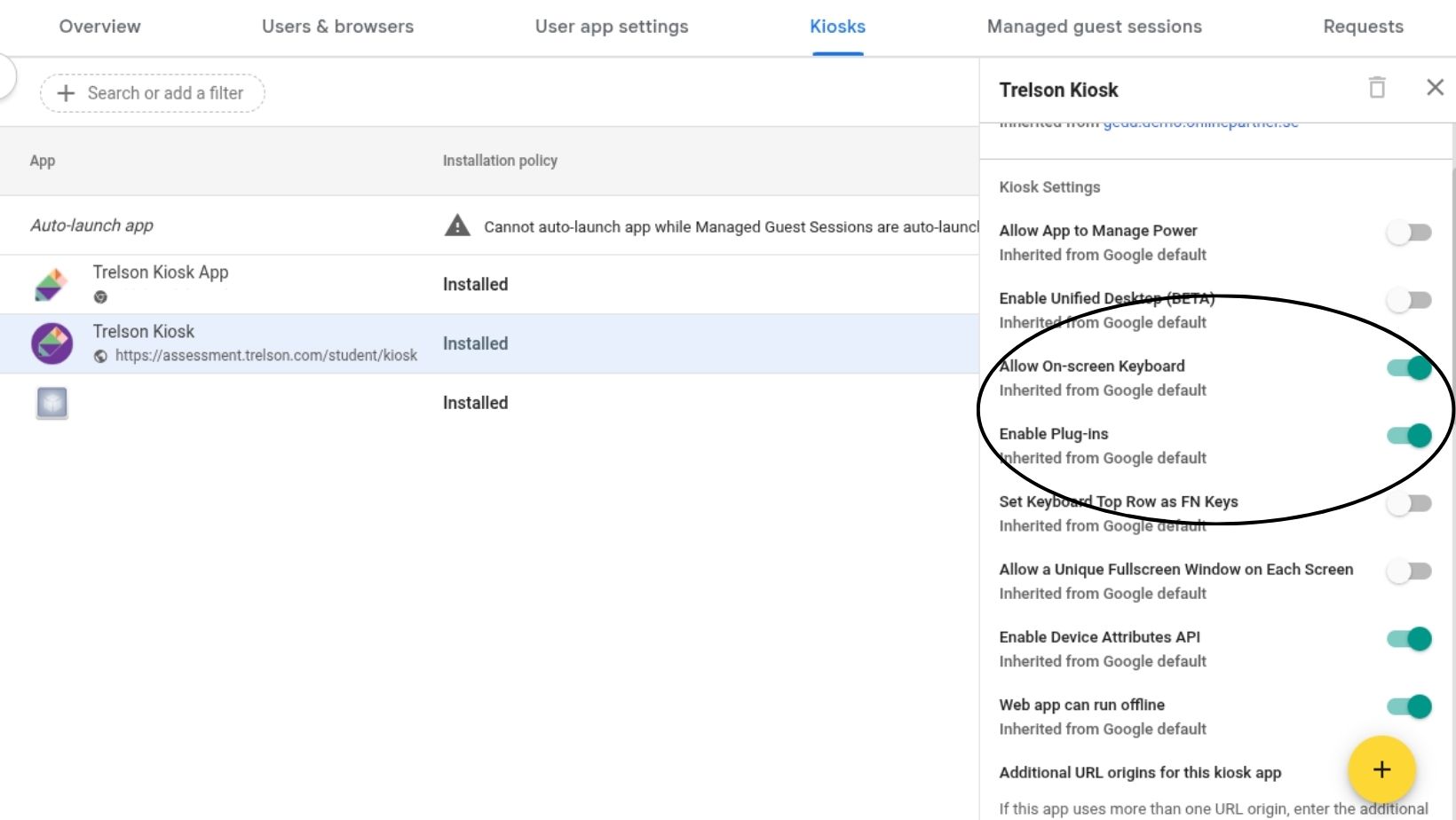Open the Requests tab
This screenshot has width=1456, height=820.
tap(1363, 27)
